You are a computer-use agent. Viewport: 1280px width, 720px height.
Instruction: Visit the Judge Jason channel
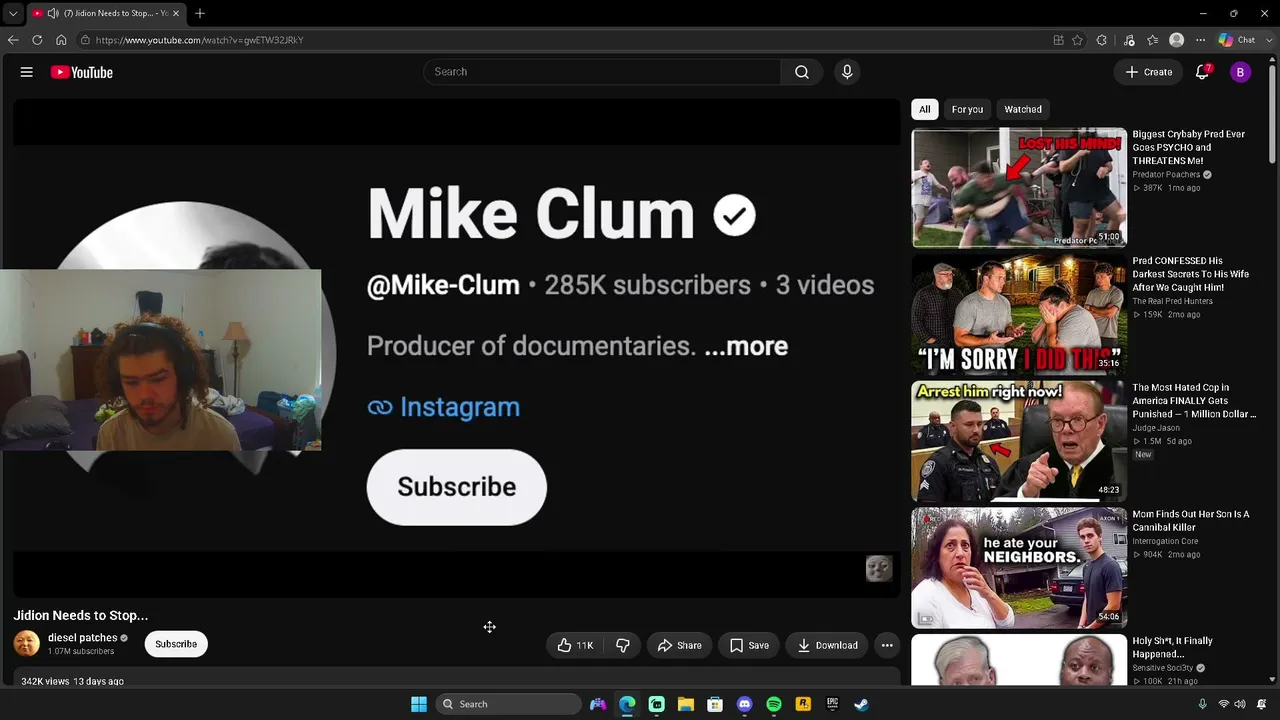coord(1156,428)
